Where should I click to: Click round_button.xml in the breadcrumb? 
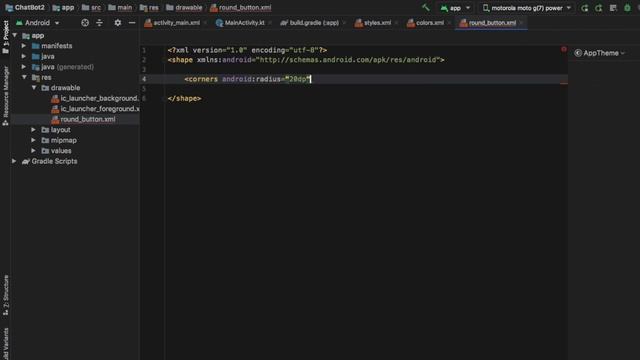(x=240, y=7)
